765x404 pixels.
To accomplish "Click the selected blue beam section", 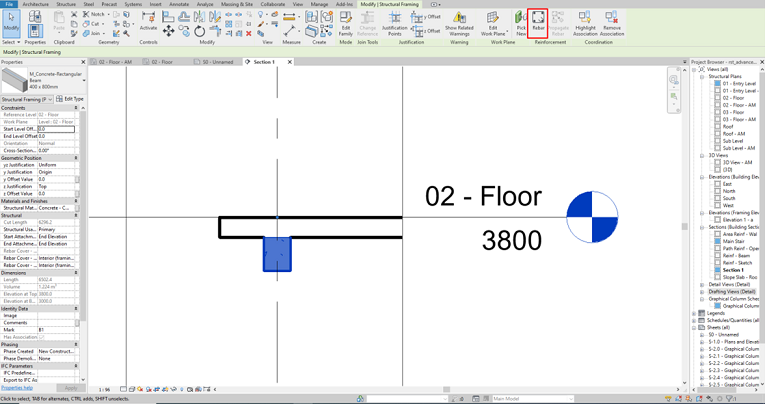I will [x=277, y=254].
